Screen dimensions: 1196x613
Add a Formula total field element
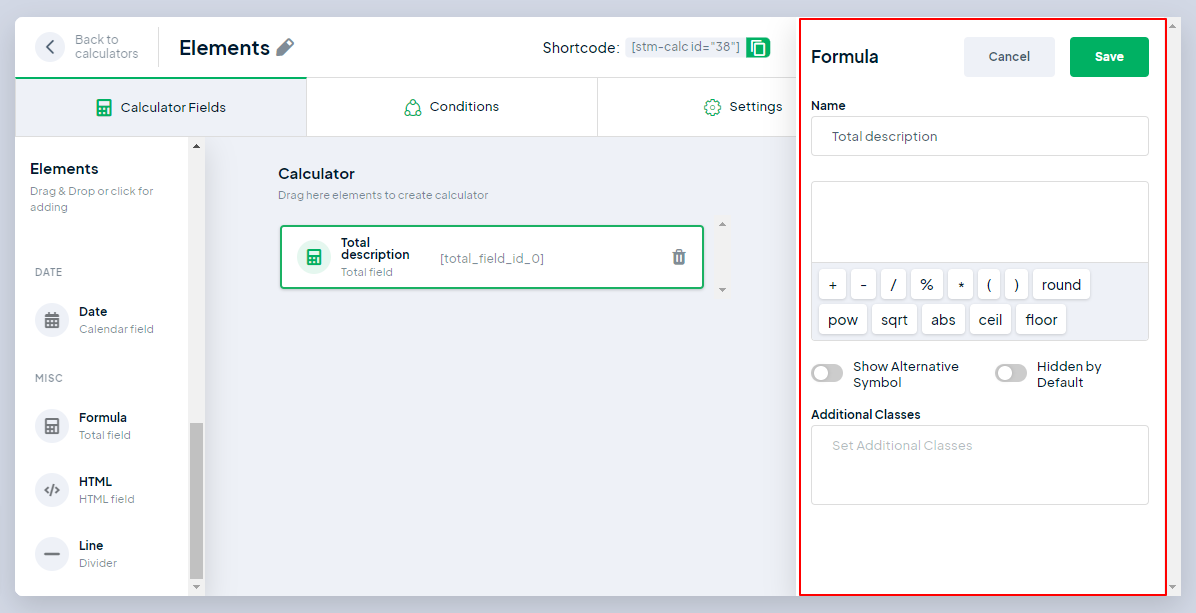(102, 426)
